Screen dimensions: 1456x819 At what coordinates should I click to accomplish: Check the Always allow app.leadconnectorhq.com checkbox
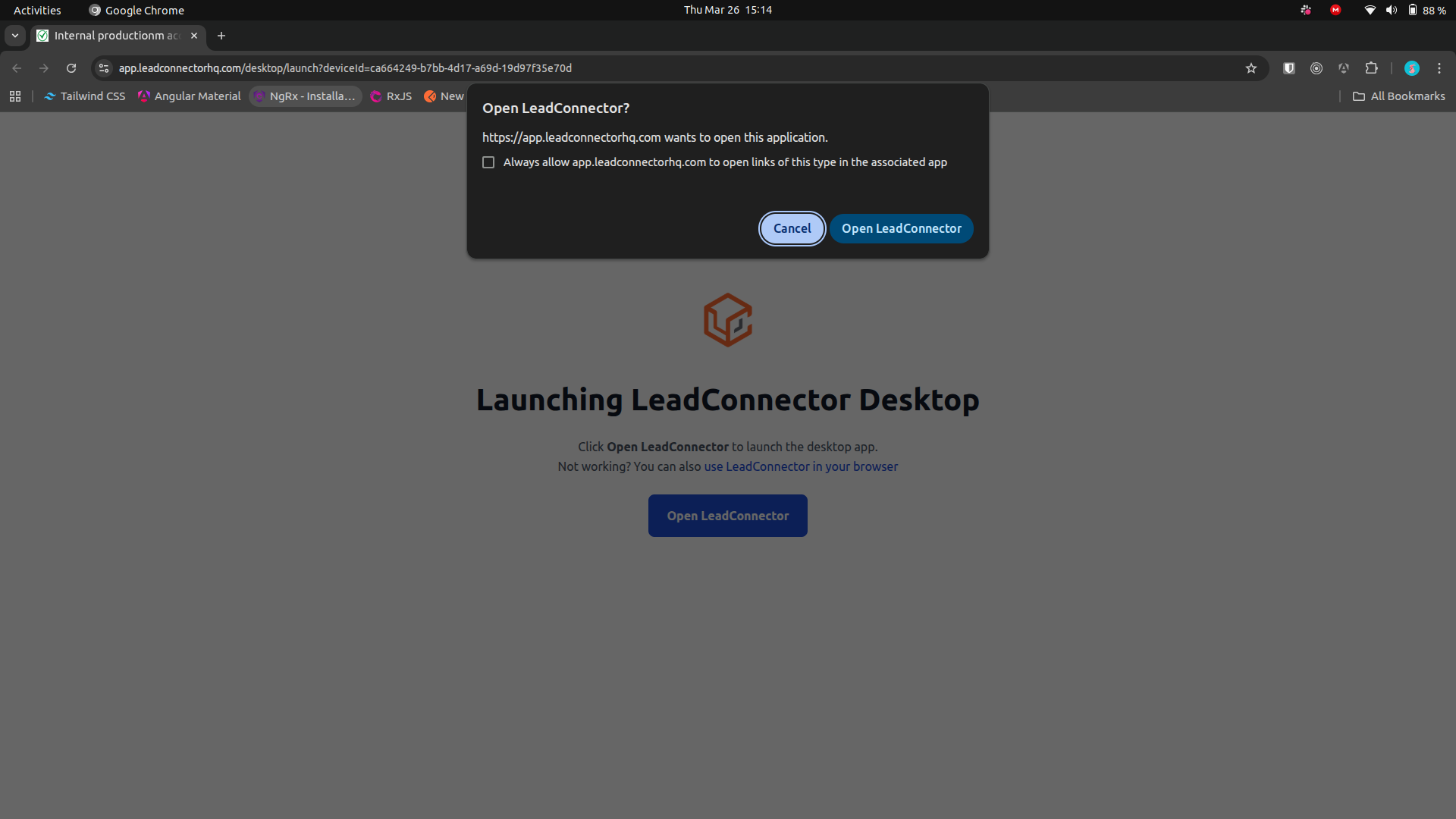click(488, 162)
